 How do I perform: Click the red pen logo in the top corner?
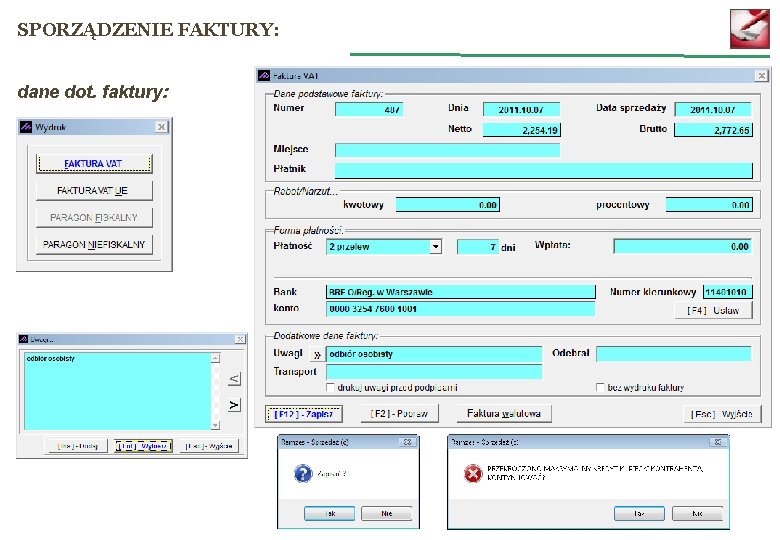[750, 29]
